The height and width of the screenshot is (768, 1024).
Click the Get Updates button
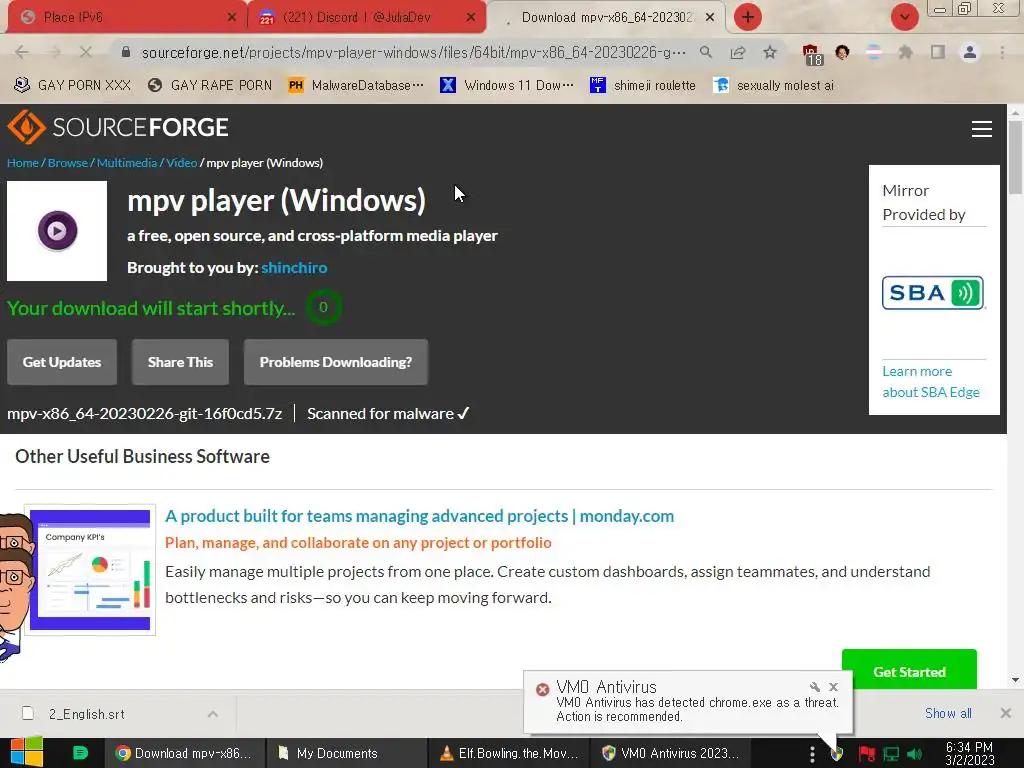pos(62,362)
